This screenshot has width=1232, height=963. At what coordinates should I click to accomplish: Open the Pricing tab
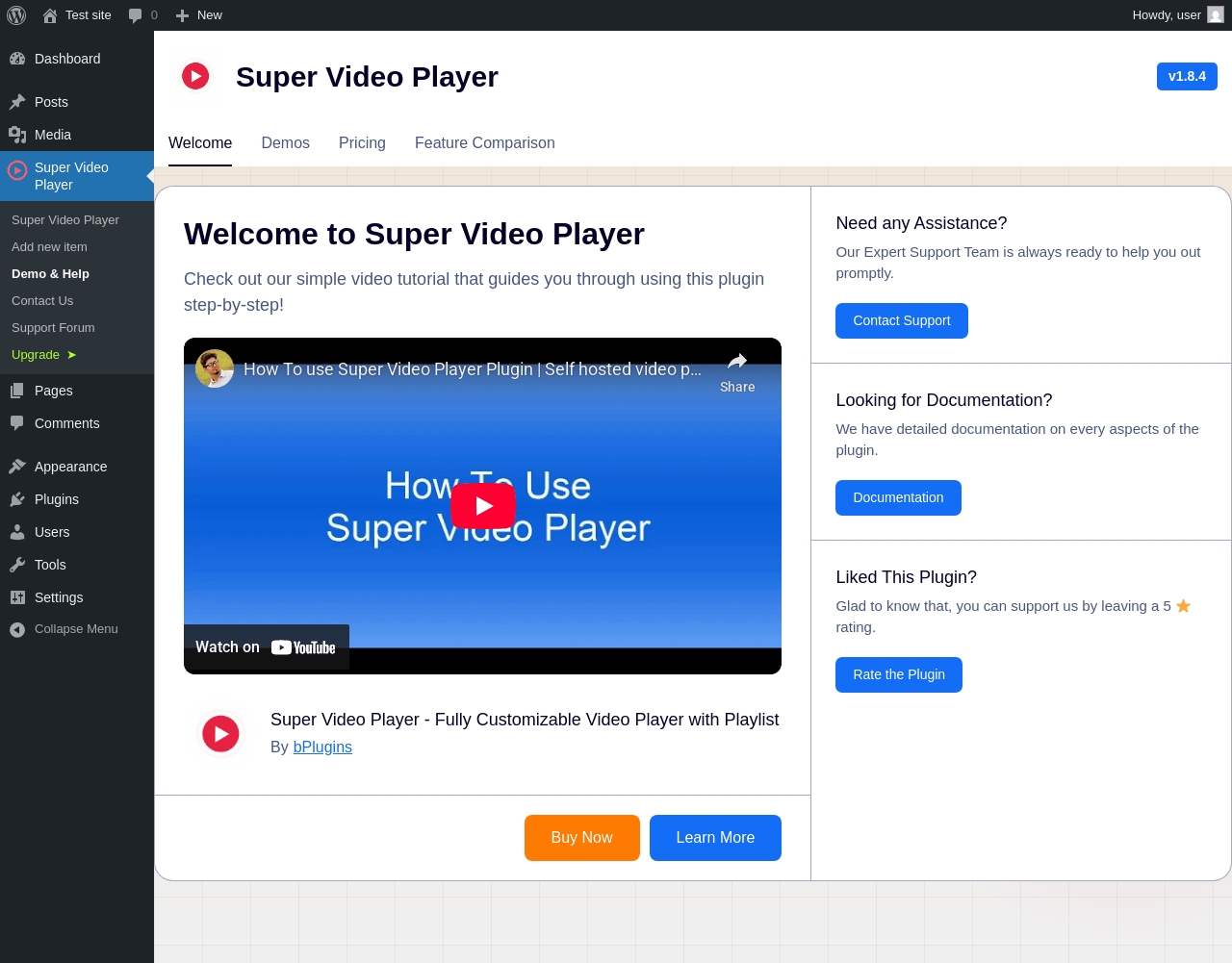(x=362, y=143)
